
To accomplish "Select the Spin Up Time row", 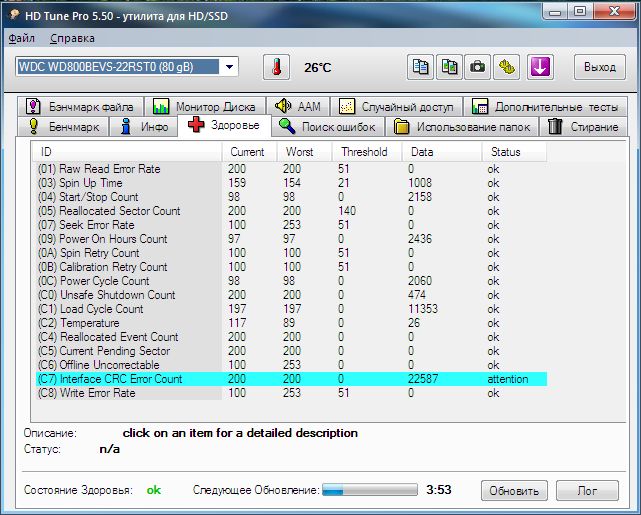I will (x=291, y=183).
